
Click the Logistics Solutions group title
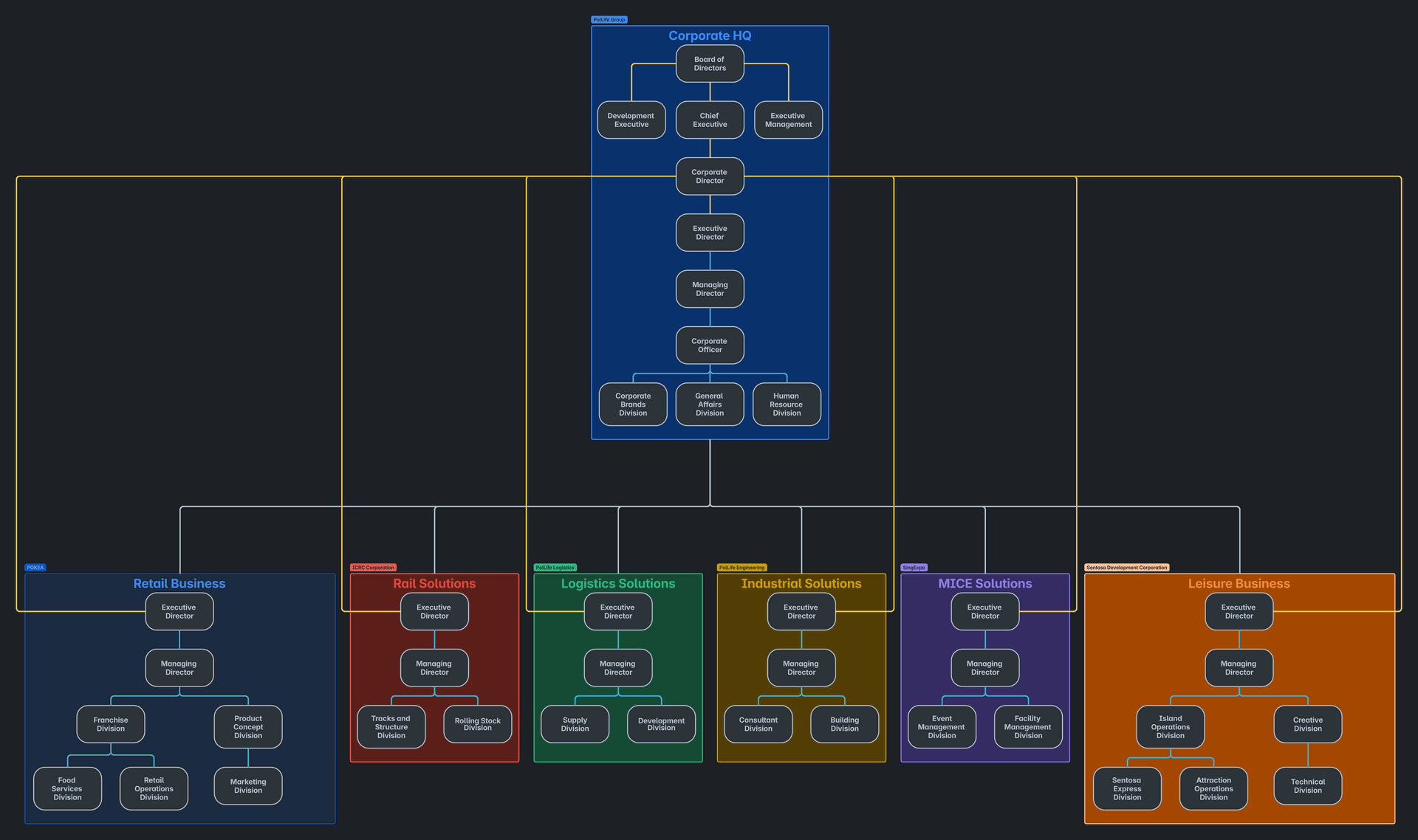click(618, 583)
